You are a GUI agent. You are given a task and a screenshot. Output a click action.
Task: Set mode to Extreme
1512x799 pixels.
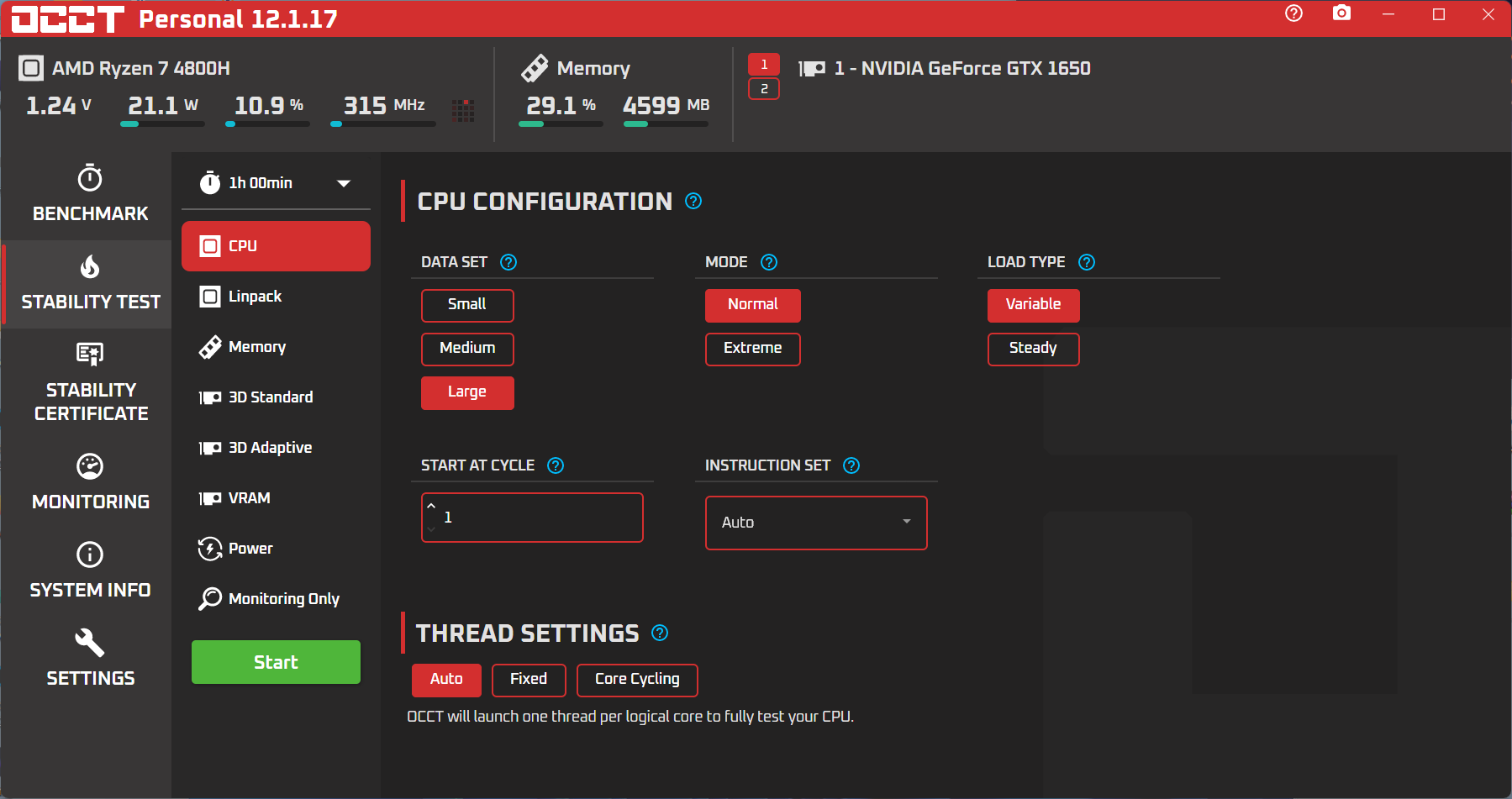click(x=753, y=349)
